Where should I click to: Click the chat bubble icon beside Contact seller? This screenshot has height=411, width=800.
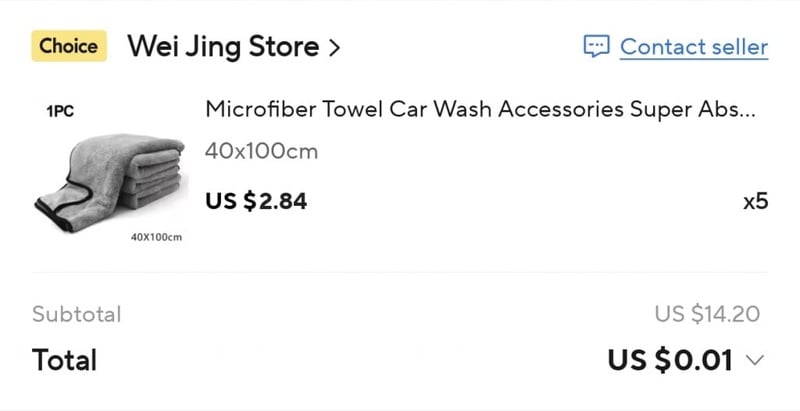click(x=596, y=47)
